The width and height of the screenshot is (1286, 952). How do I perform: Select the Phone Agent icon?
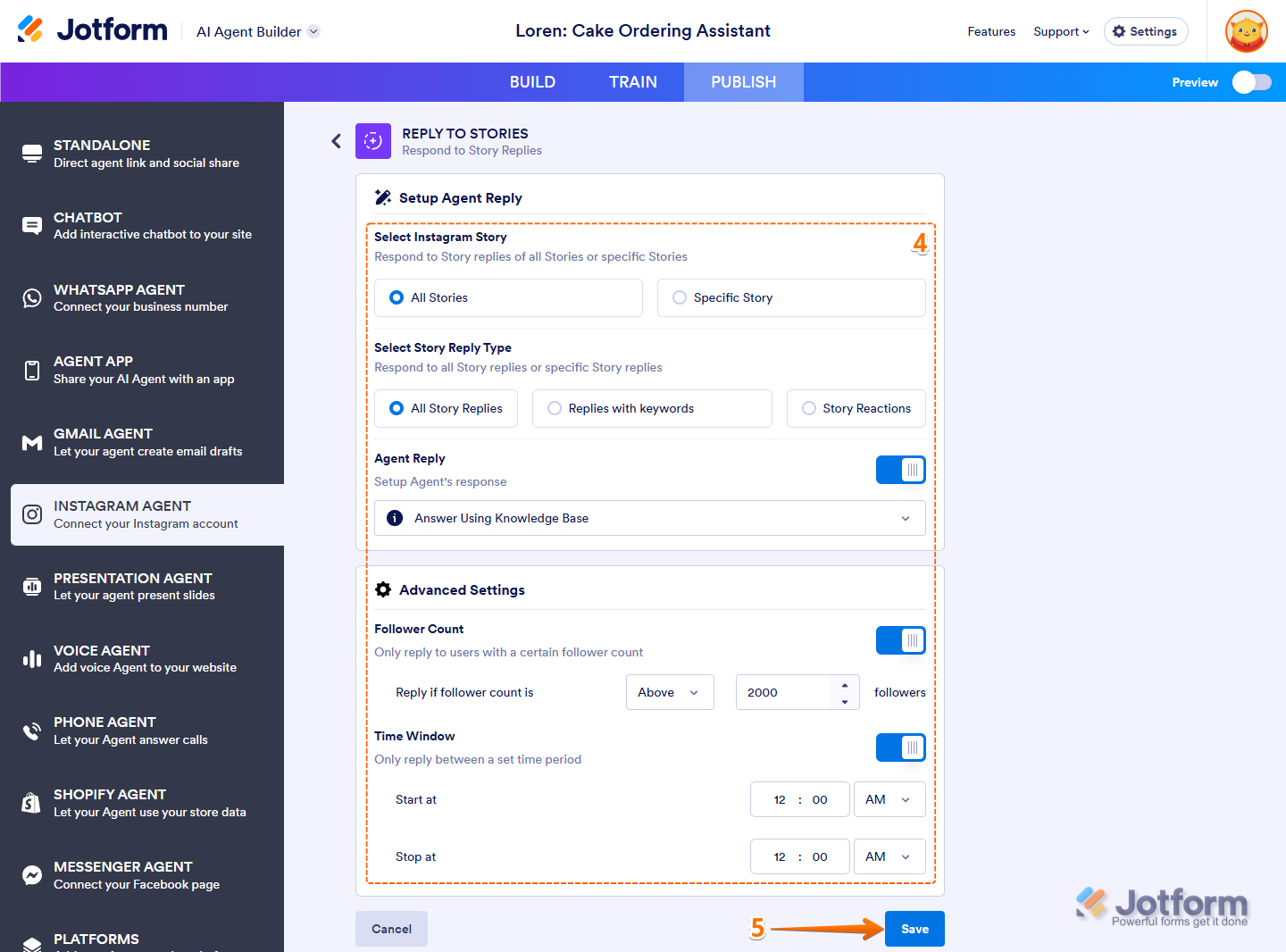tap(32, 731)
